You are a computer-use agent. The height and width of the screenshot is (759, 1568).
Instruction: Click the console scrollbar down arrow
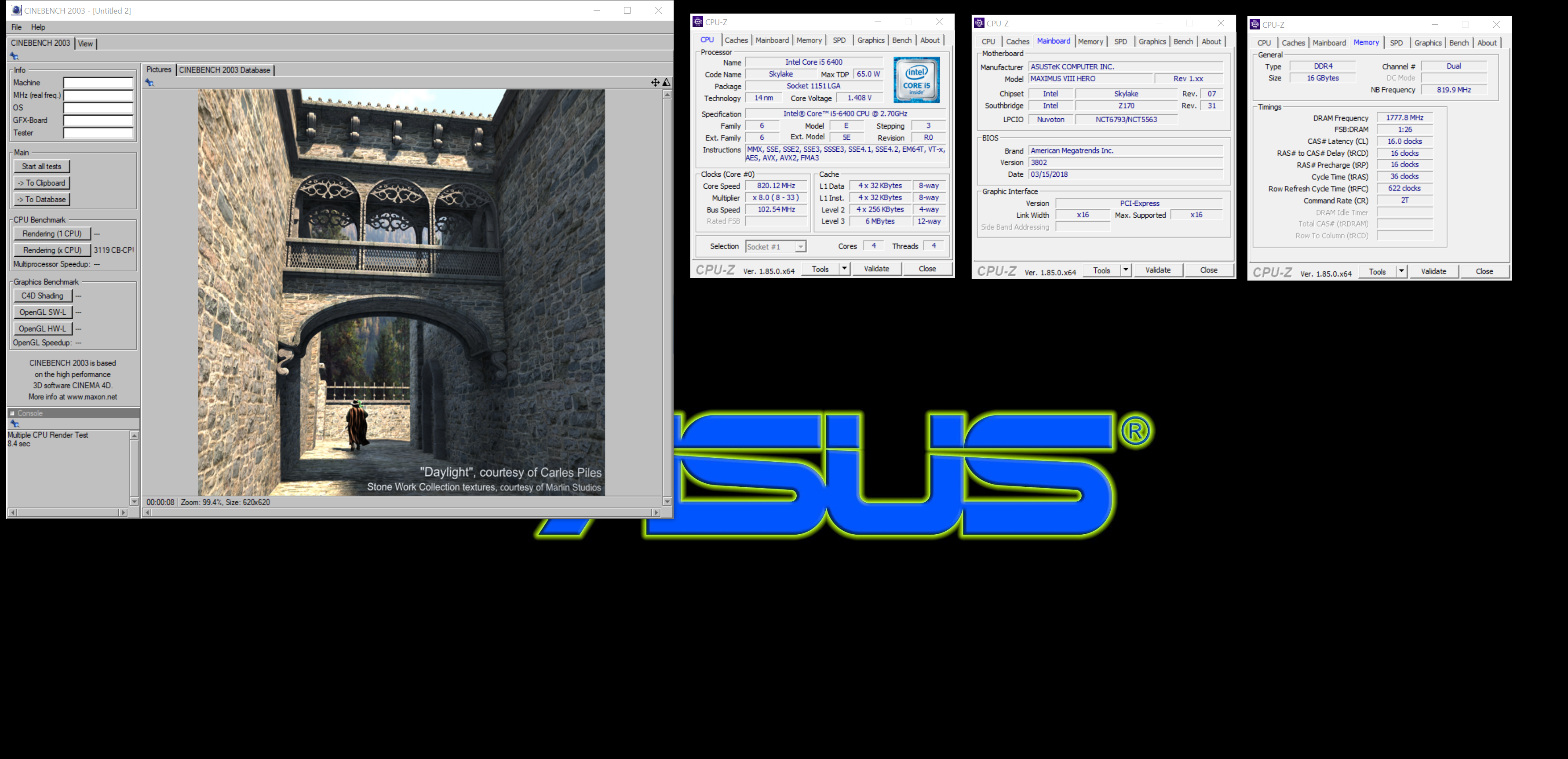point(134,502)
